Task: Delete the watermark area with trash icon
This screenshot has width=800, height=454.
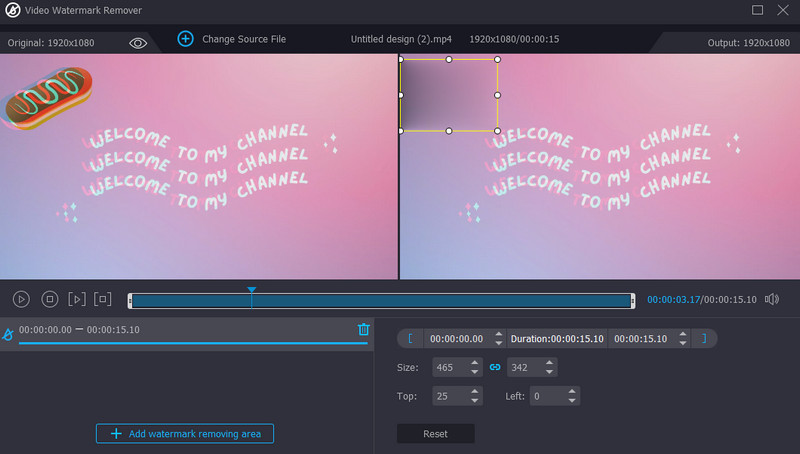Action: (363, 330)
